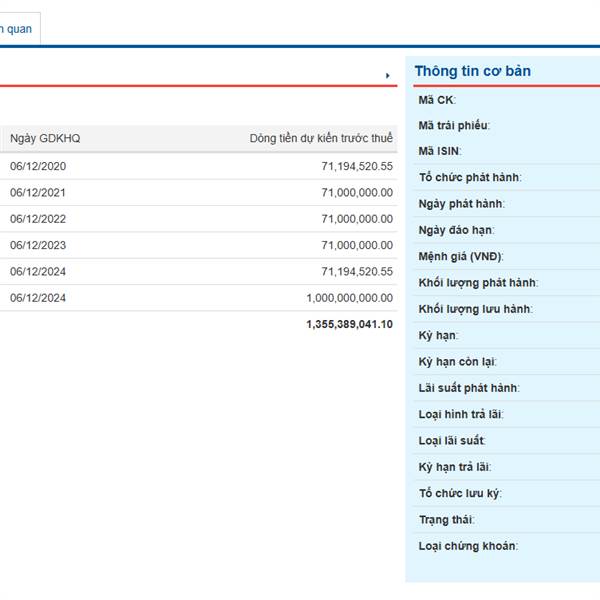Click the "Mã ISIN" field label
This screenshot has height=600, width=600.
440,151
